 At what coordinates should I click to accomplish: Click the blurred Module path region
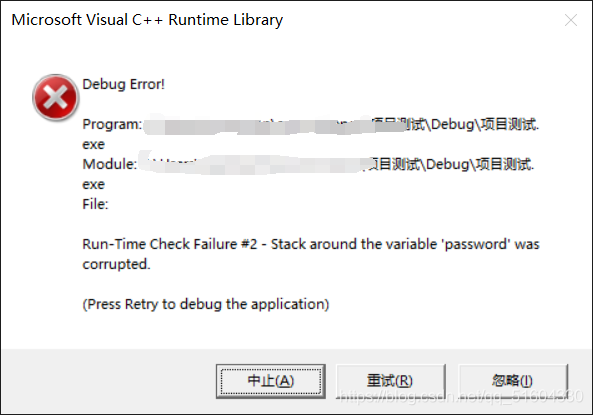pos(253,164)
